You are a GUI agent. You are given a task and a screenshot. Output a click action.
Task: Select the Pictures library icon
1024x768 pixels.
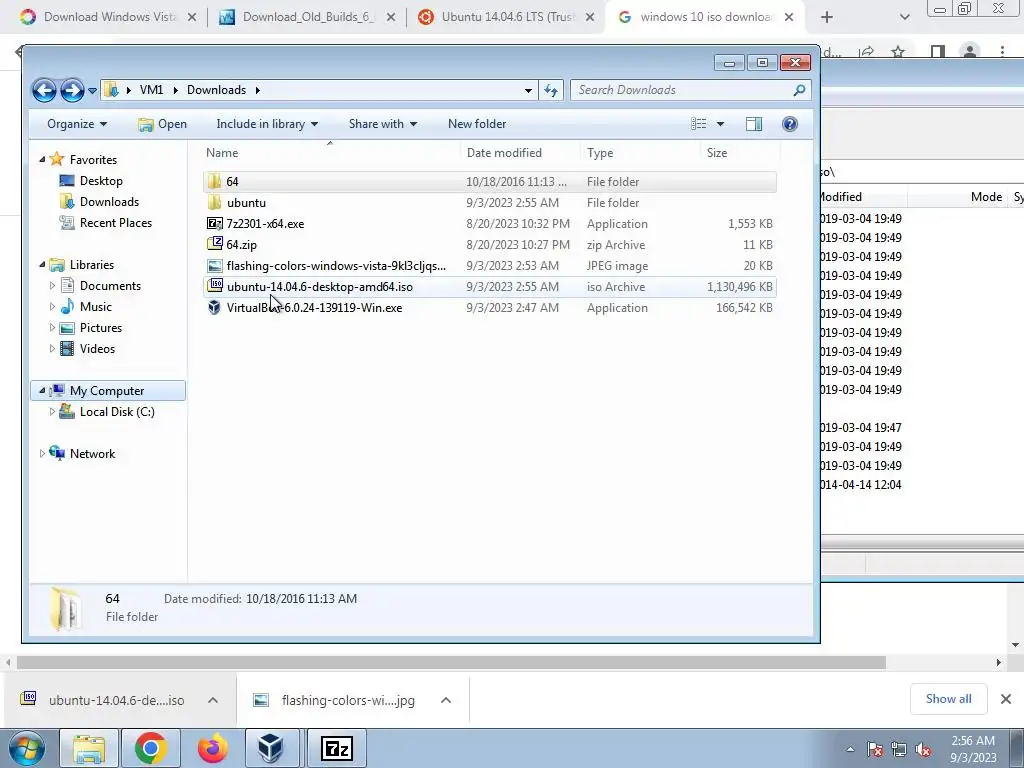pyautogui.click(x=67, y=328)
